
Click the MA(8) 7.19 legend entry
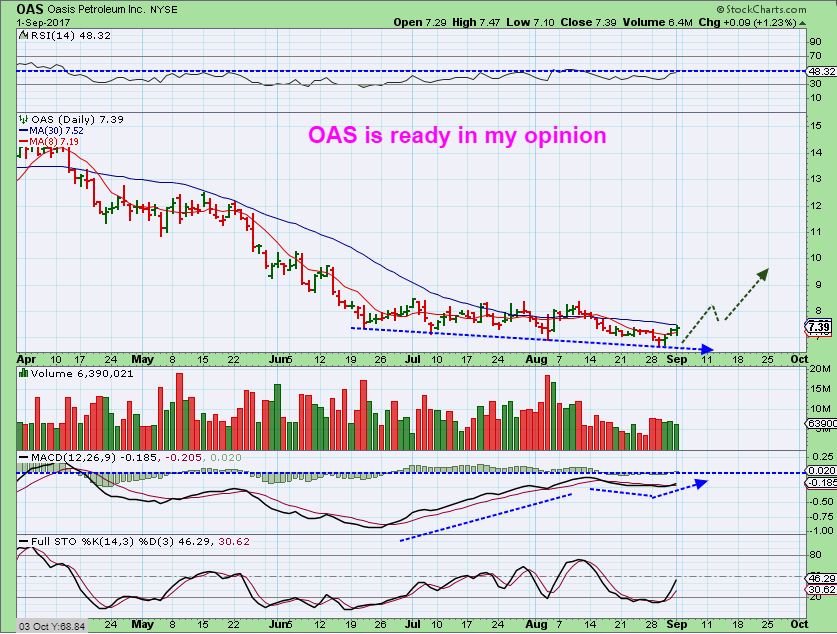49,141
